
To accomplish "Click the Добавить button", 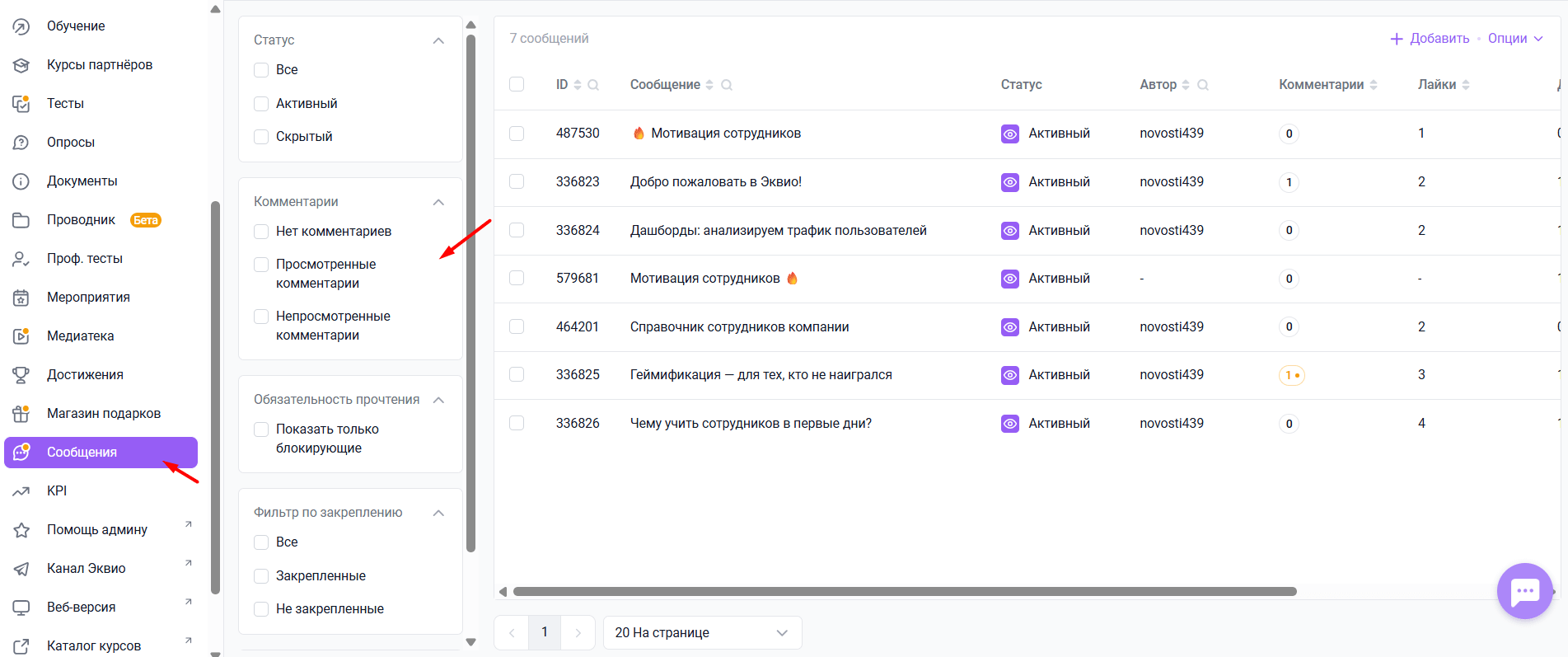I will coord(1430,39).
